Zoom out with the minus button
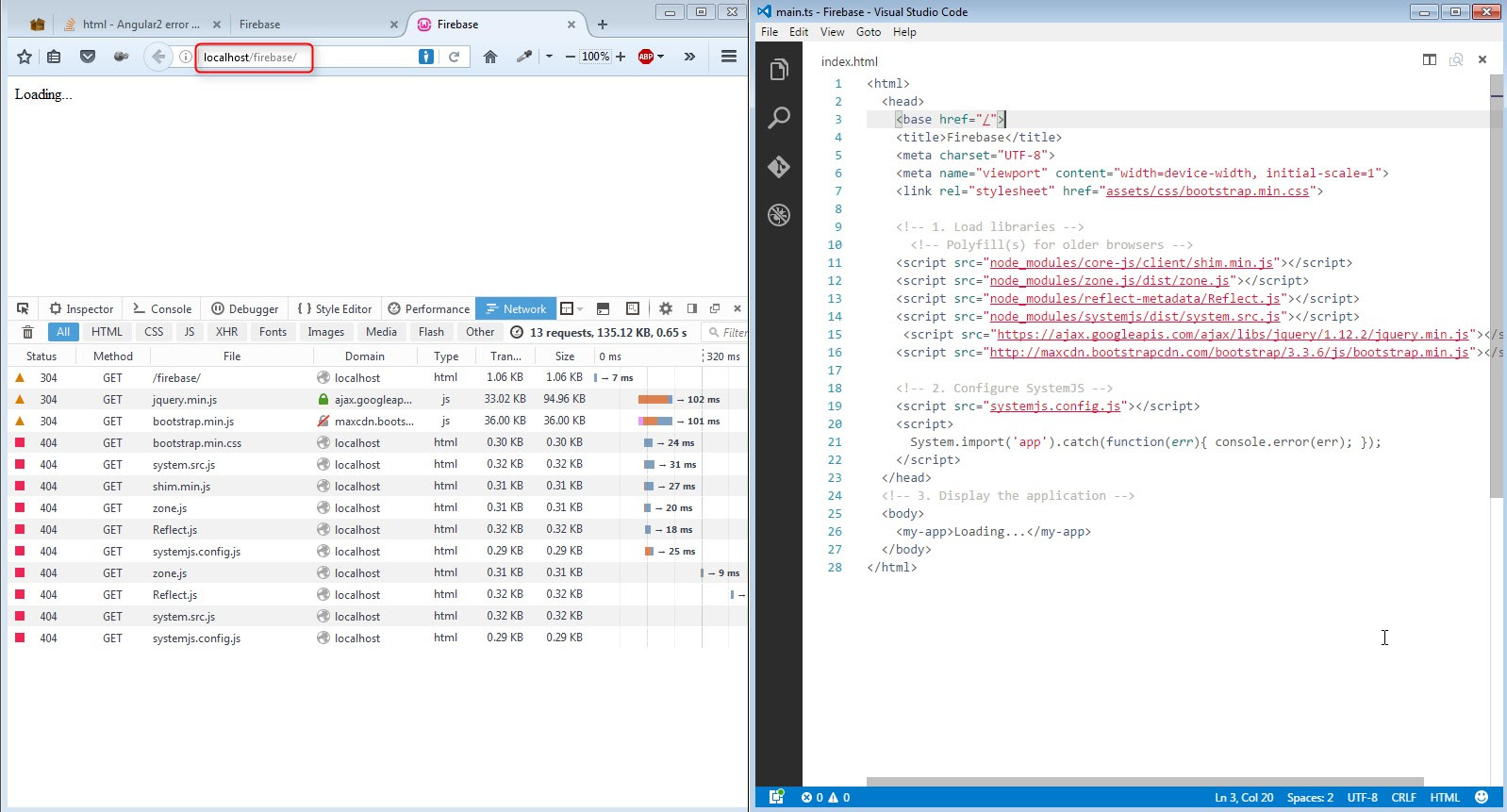Screen dimensions: 1507x812 point(570,57)
